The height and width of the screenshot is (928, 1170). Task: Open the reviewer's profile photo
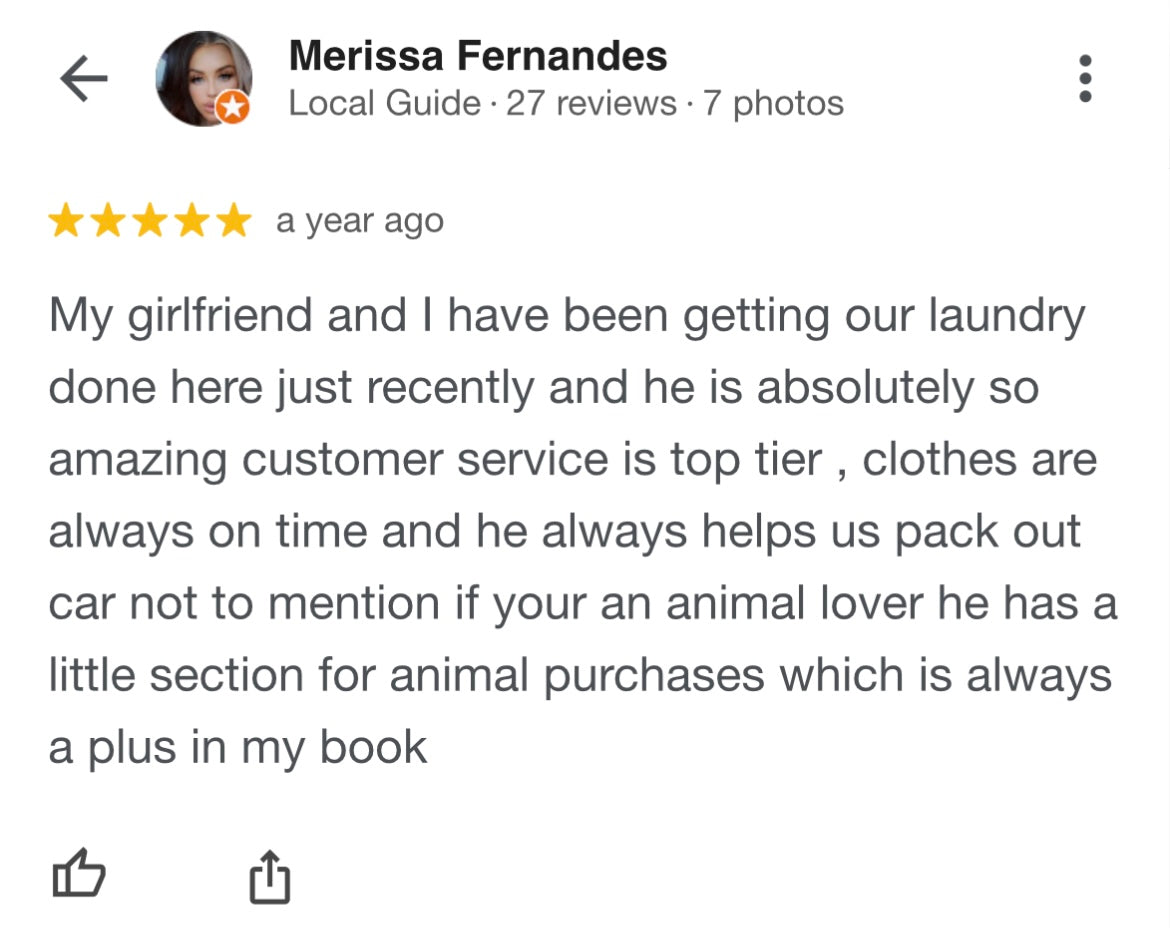203,77
